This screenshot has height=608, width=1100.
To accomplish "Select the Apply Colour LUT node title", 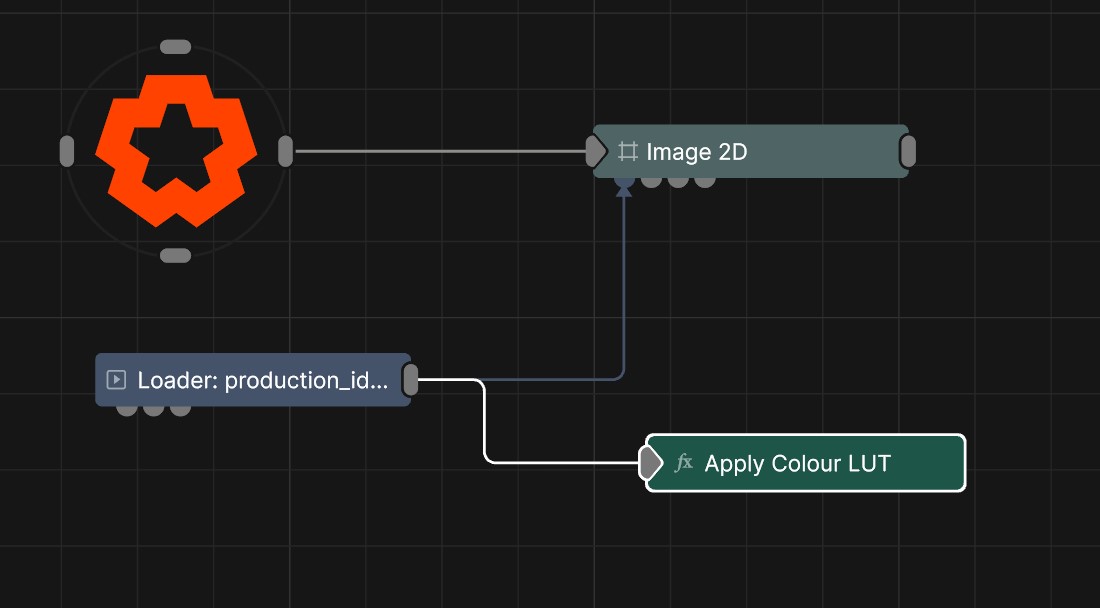I will pos(797,463).
